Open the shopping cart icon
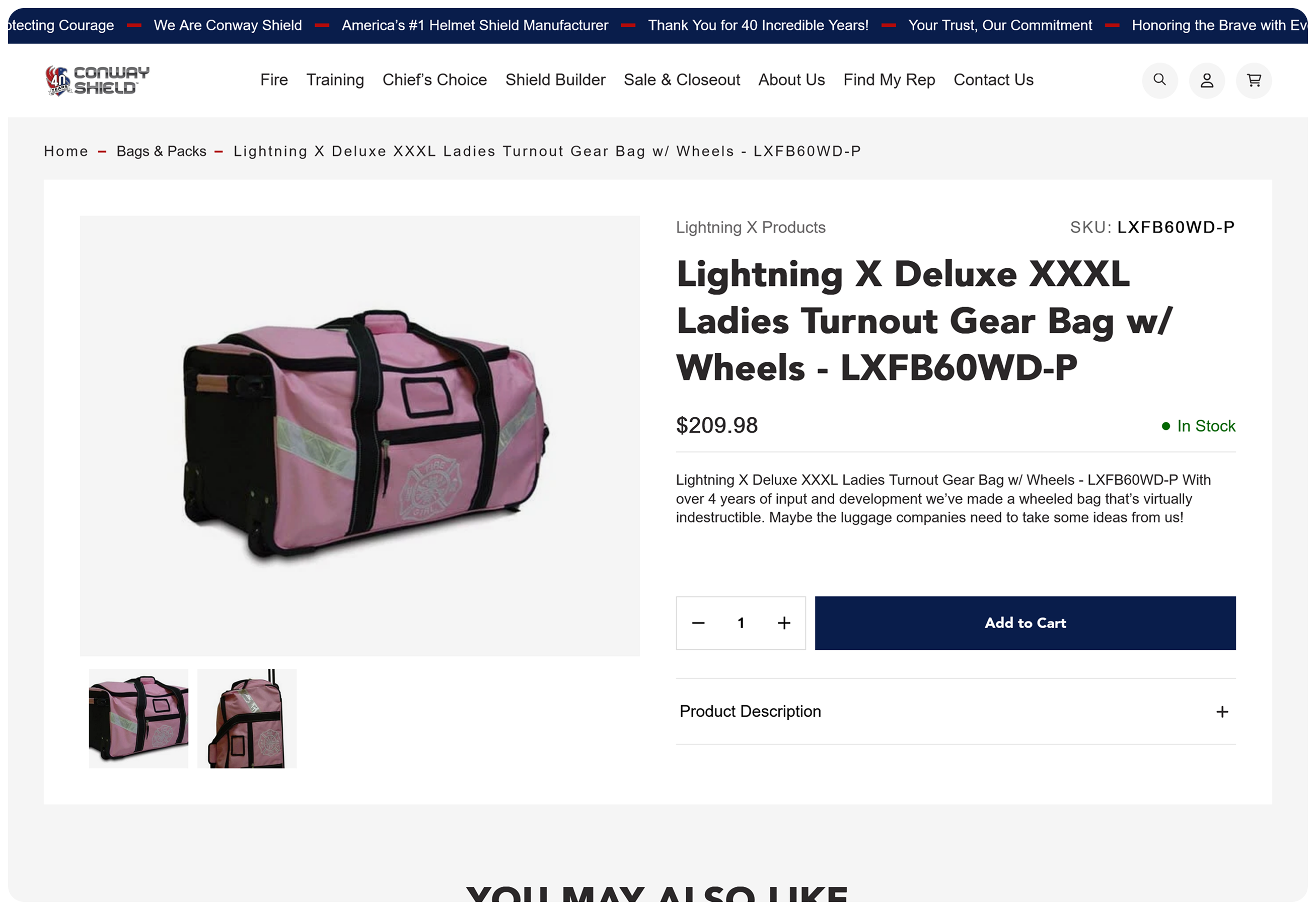Image resolution: width=1316 pixels, height=910 pixels. click(1254, 80)
